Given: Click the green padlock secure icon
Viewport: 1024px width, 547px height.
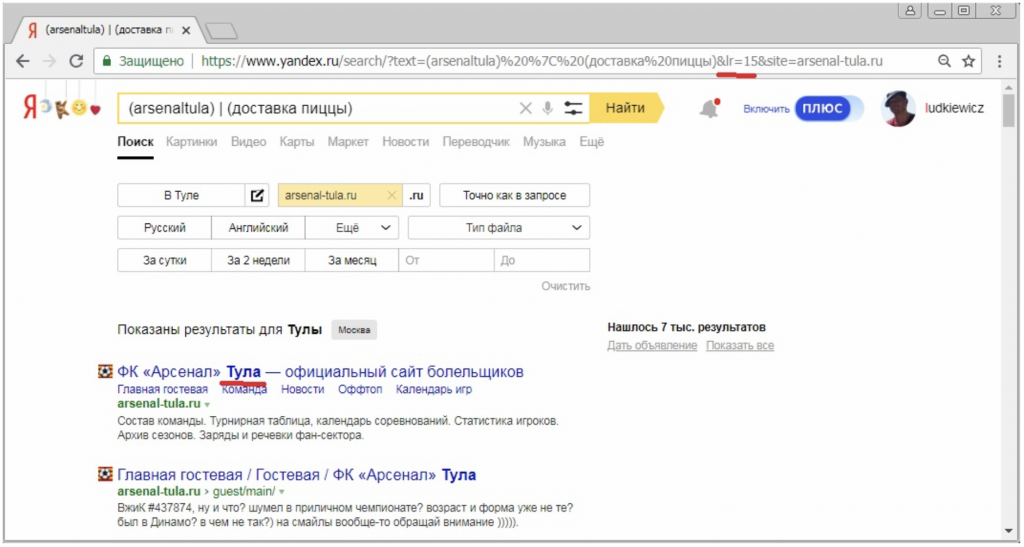Looking at the screenshot, I should [x=106, y=61].
